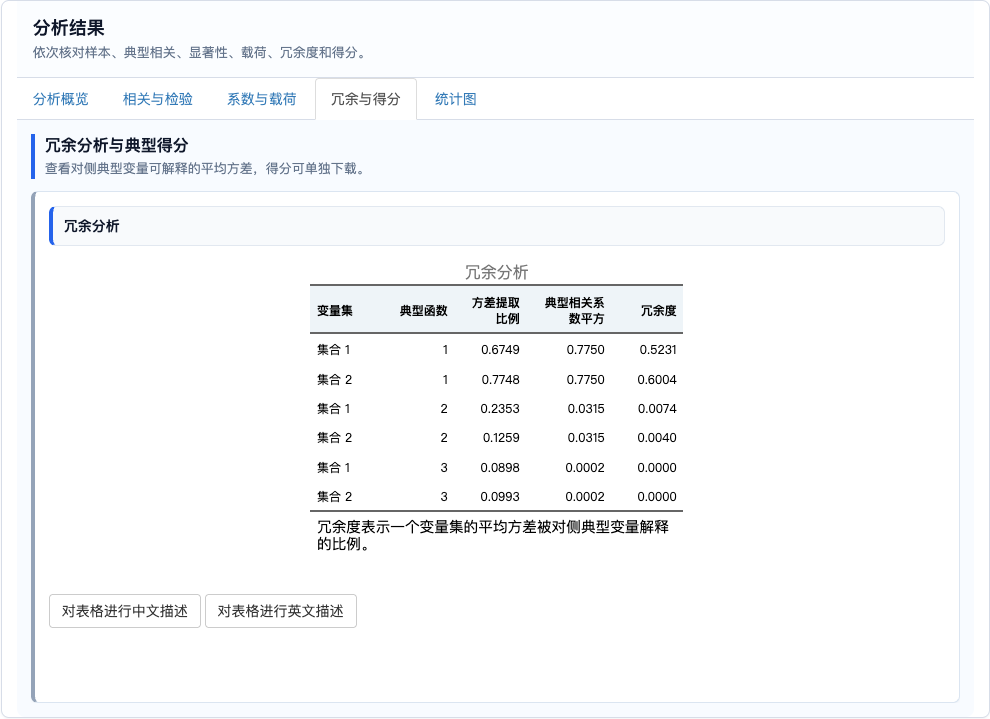Image resolution: width=990 pixels, height=719 pixels.
Task: Select the cell value 0.7748
Action: 500,379
